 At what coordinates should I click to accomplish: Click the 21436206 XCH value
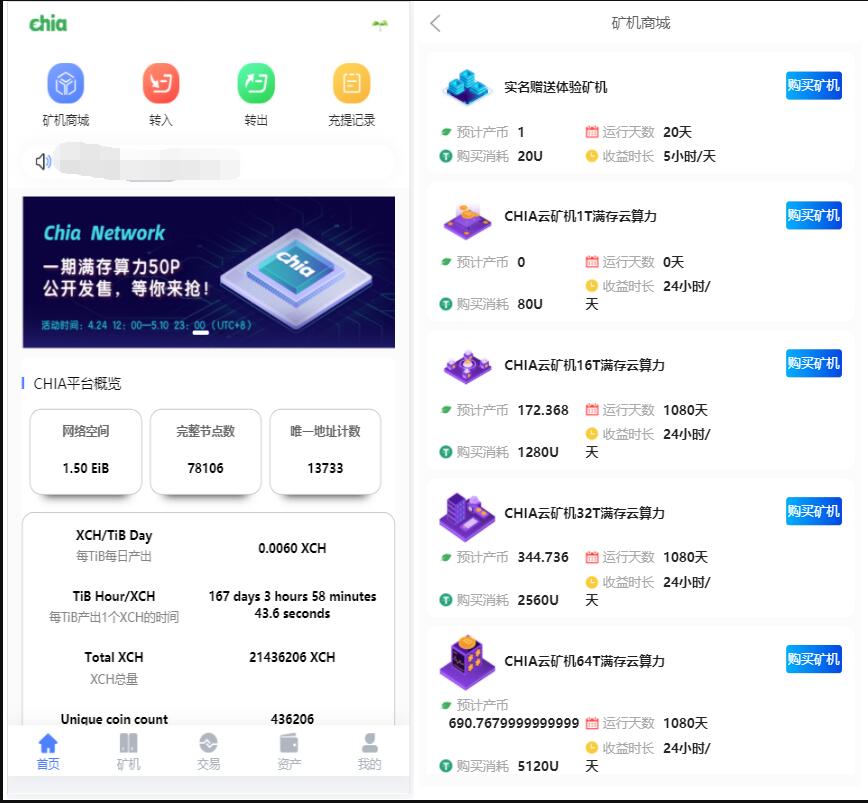pyautogui.click(x=292, y=657)
